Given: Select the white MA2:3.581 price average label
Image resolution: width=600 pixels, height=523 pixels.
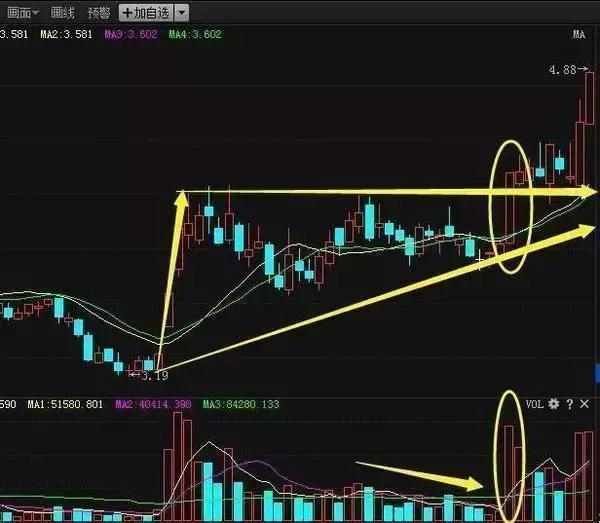Looking at the screenshot, I should 66,34.
